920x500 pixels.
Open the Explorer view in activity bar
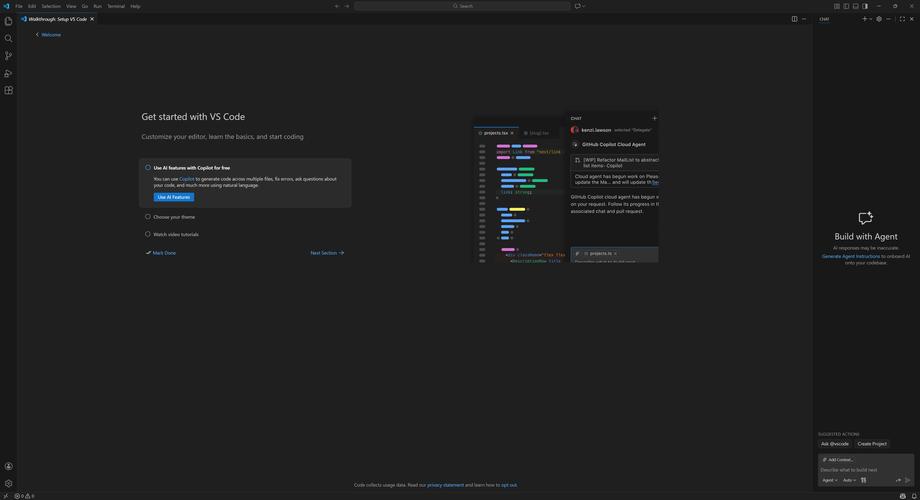pos(8,21)
